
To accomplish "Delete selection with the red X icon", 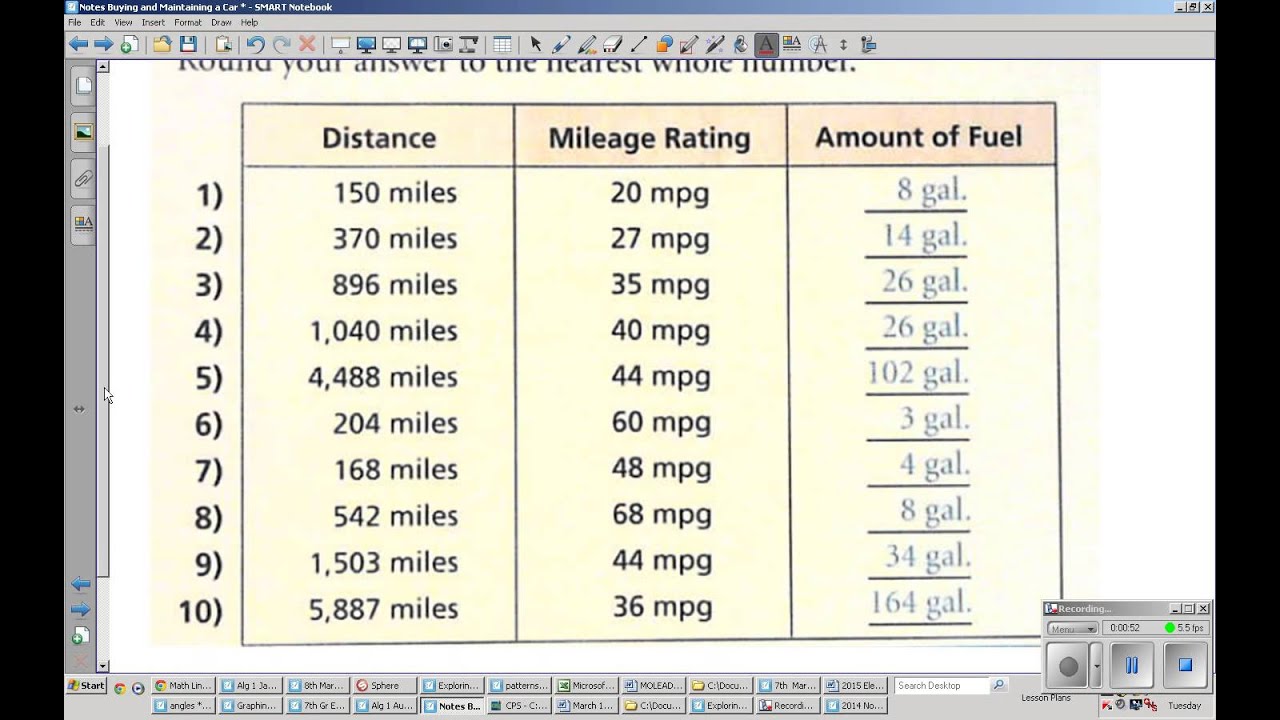I will tap(307, 44).
